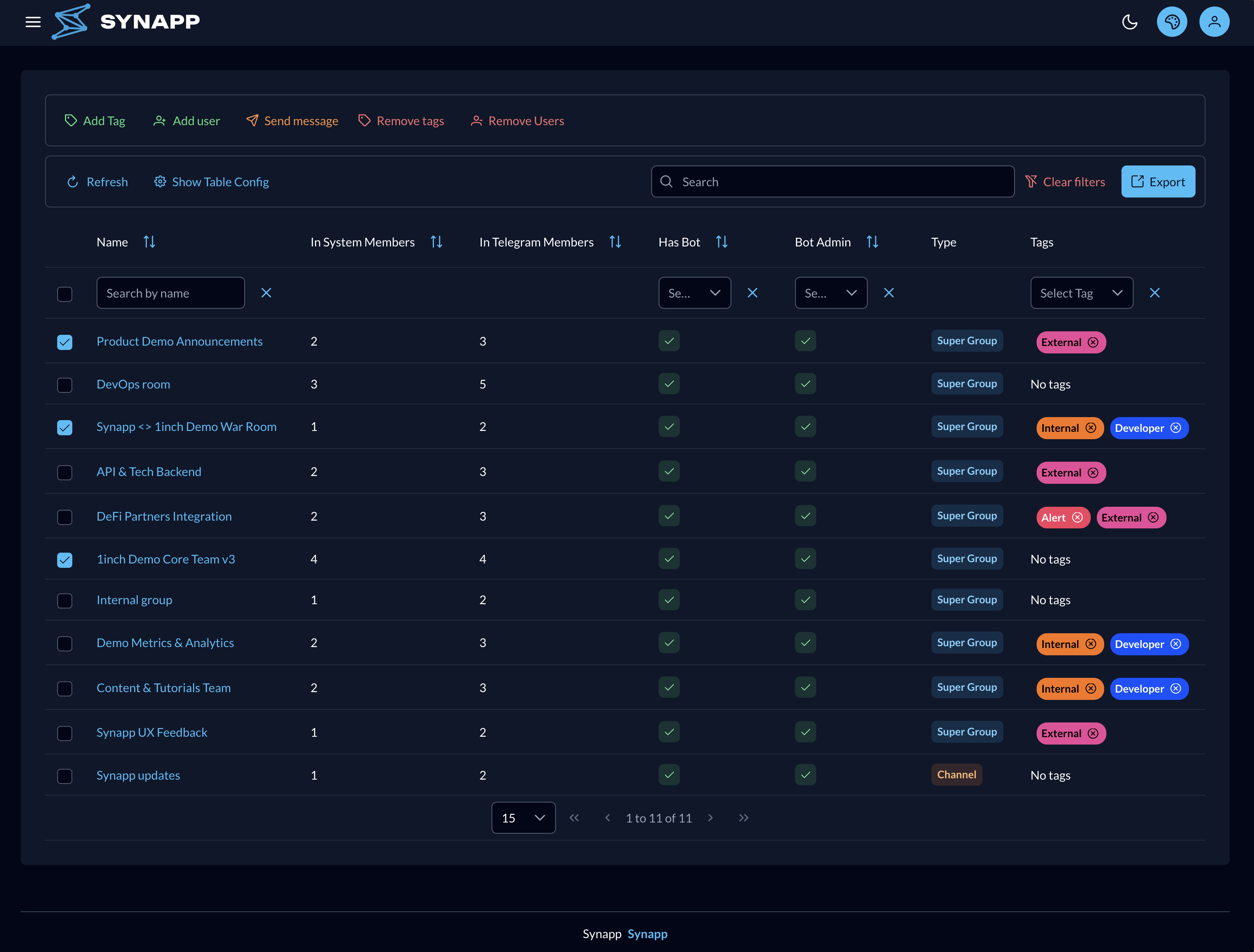Screen dimensions: 1254x952
Task: Click Add user action
Action: point(187,121)
